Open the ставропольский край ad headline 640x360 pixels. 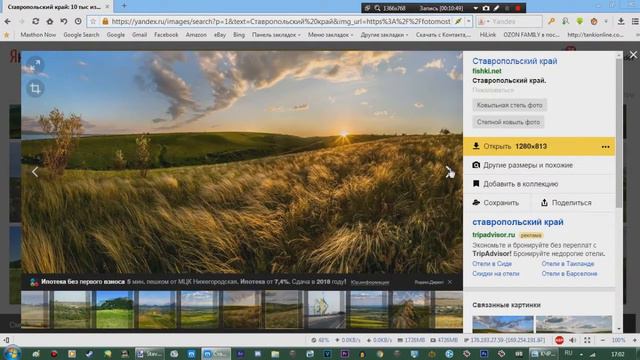pyautogui.click(x=518, y=222)
